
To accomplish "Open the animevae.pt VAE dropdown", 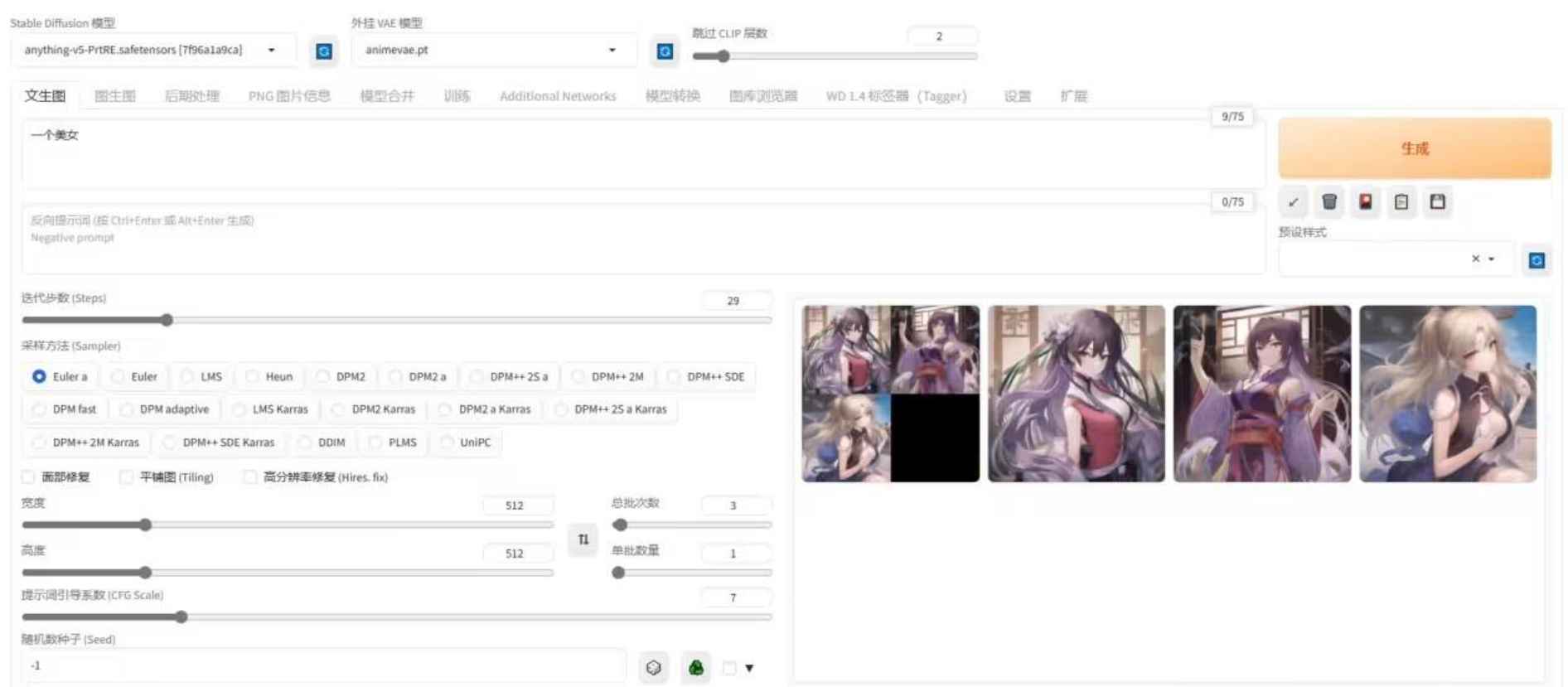I will (x=612, y=51).
